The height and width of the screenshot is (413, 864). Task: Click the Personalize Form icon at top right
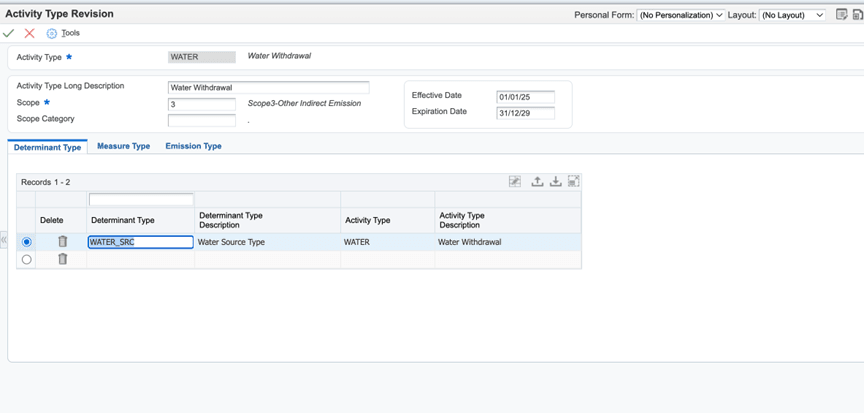point(841,15)
